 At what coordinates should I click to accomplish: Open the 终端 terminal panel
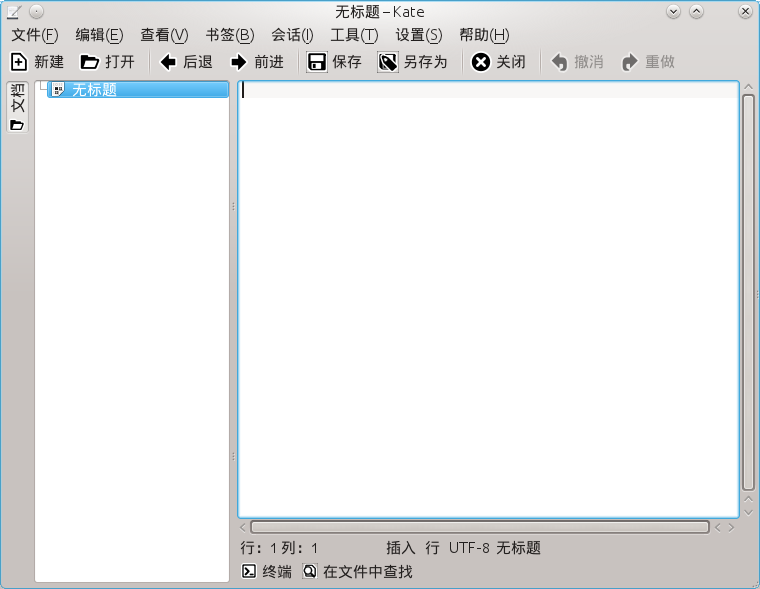pyautogui.click(x=267, y=572)
